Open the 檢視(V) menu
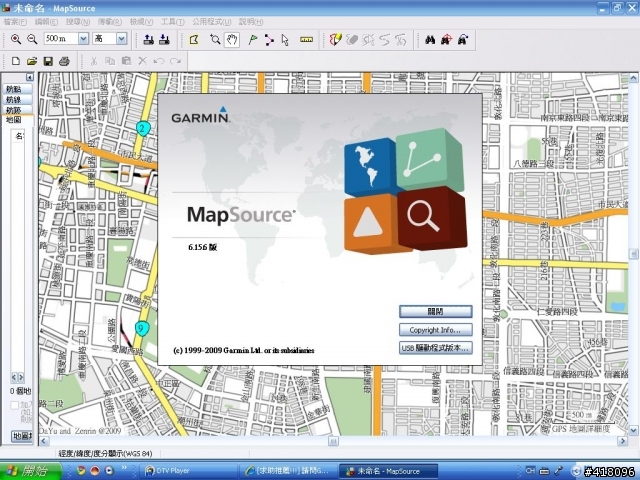Viewport: 640px width, 480px height. coord(141,22)
